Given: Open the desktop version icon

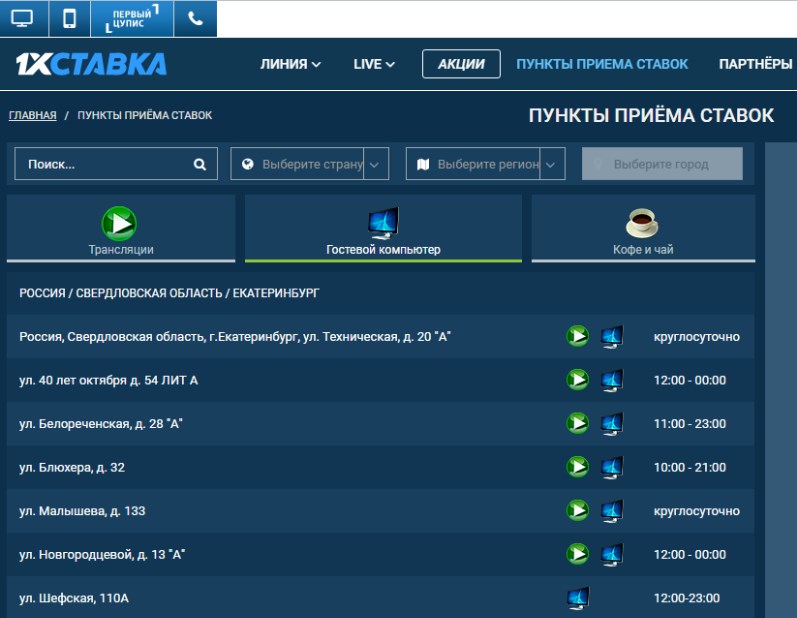Looking at the screenshot, I should pyautogui.click(x=23, y=19).
